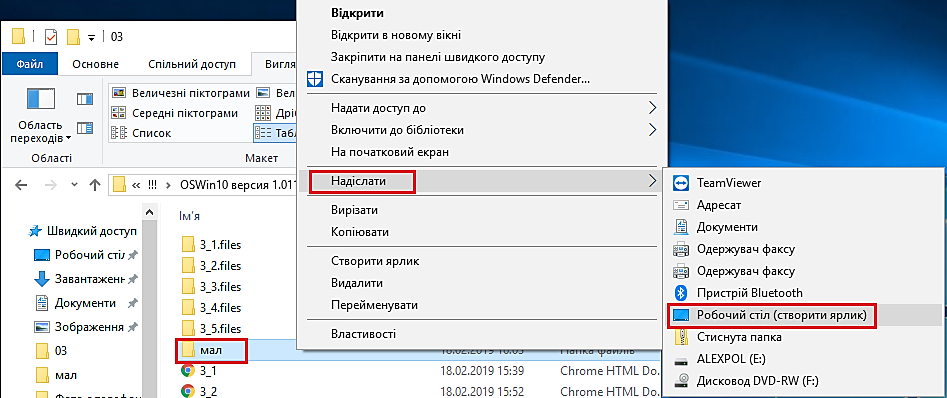The height and width of the screenshot is (398, 947).
Task: Choose Робочий стіл (створити ярлик)
Action: [x=782, y=315]
